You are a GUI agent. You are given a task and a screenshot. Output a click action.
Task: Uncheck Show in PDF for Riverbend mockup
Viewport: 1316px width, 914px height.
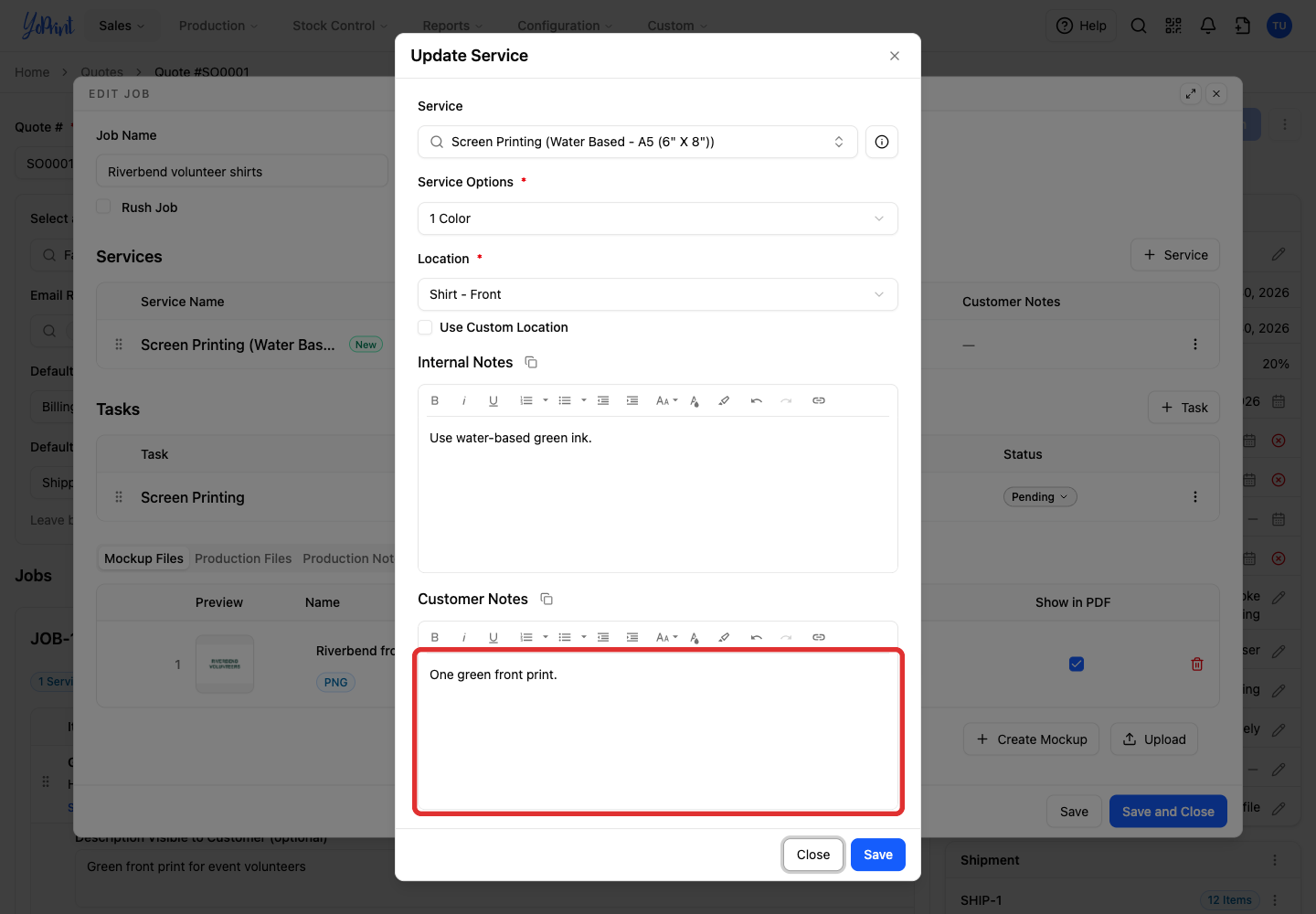pos(1077,664)
